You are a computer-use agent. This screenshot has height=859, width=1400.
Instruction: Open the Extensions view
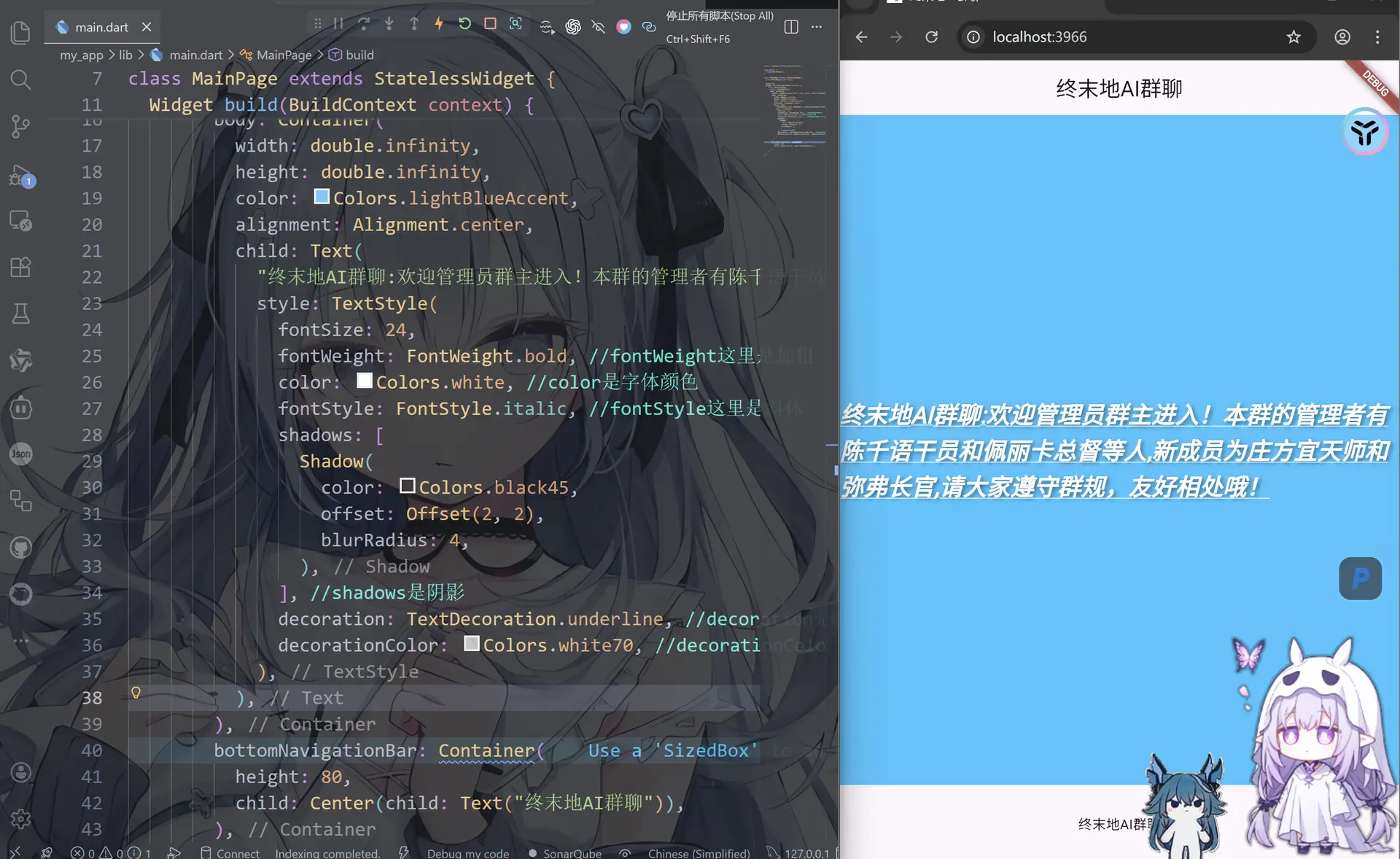point(20,267)
